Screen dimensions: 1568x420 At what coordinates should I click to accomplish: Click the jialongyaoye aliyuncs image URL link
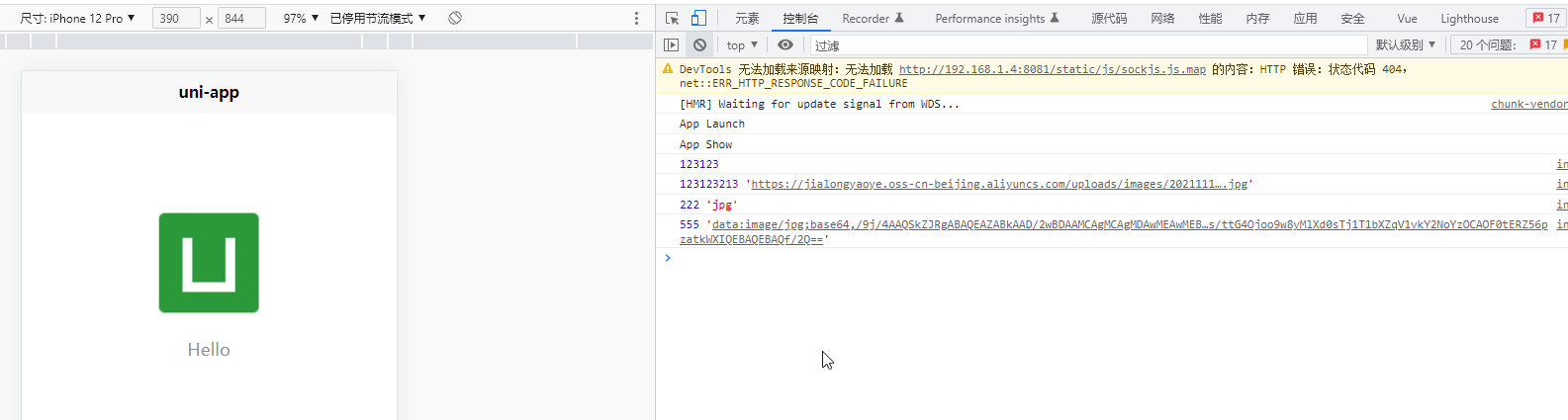(x=999, y=184)
